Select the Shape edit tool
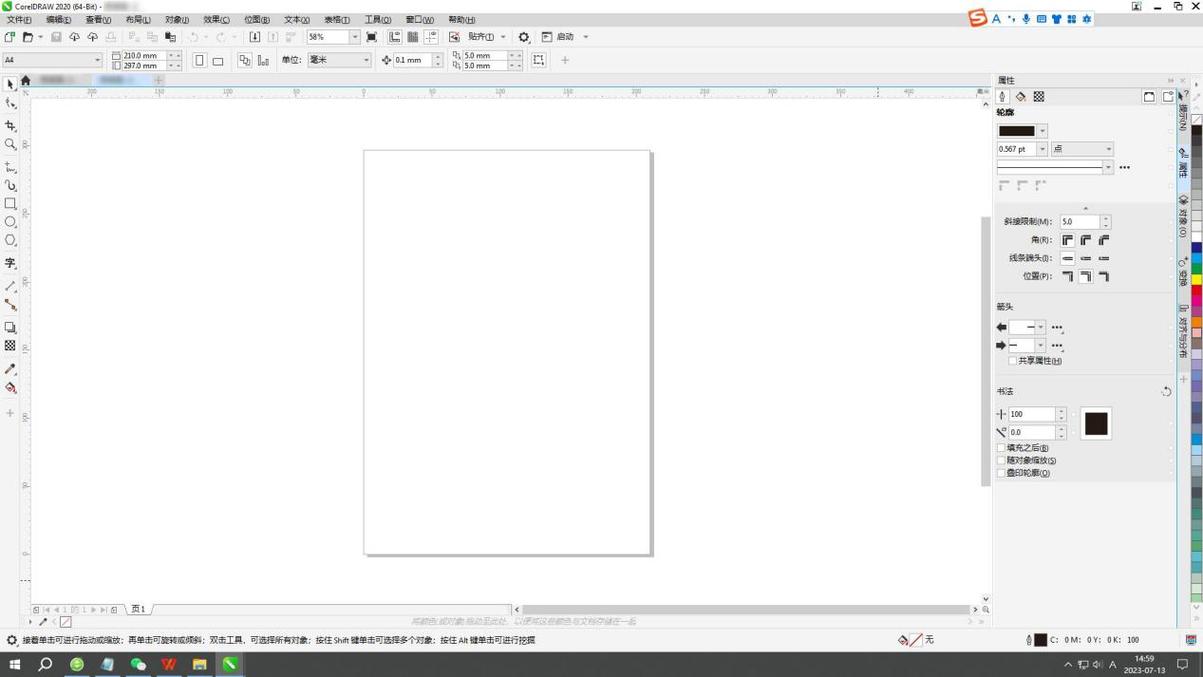This screenshot has height=677, width=1203. [x=10, y=104]
